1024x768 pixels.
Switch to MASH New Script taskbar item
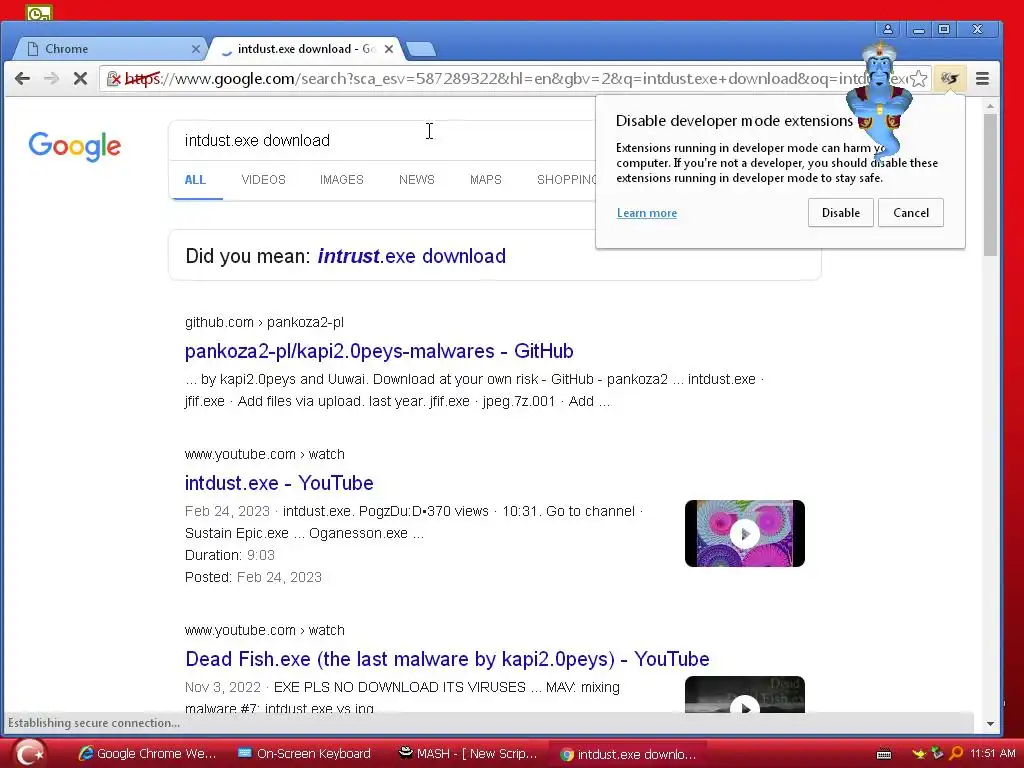[x=468, y=754]
